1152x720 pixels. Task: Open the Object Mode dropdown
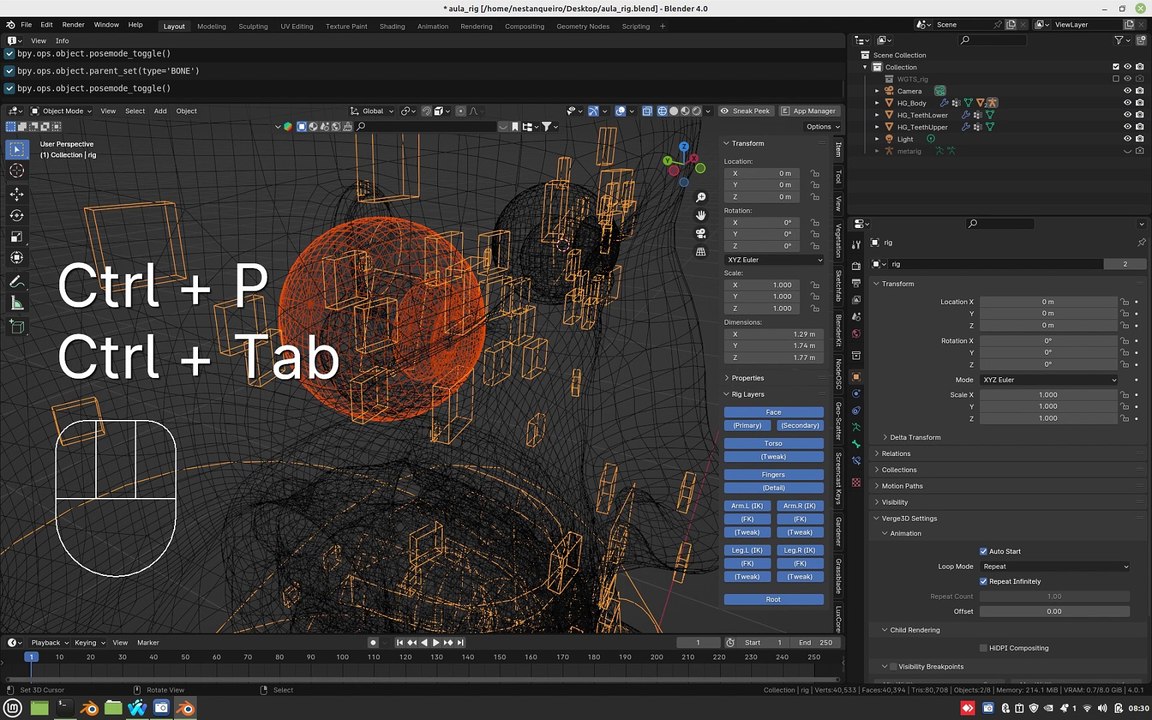tap(61, 111)
